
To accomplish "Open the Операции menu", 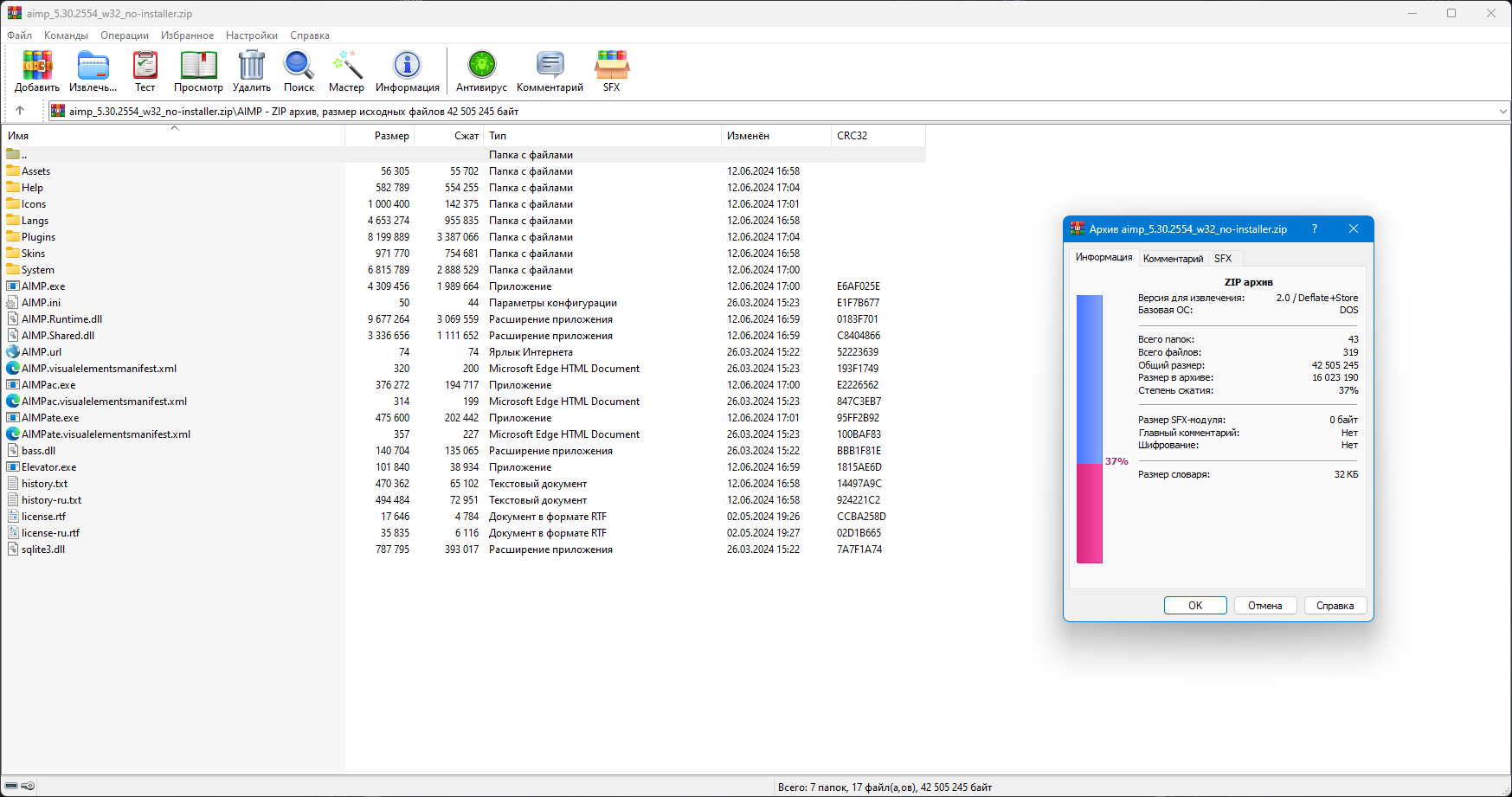I will 125,35.
